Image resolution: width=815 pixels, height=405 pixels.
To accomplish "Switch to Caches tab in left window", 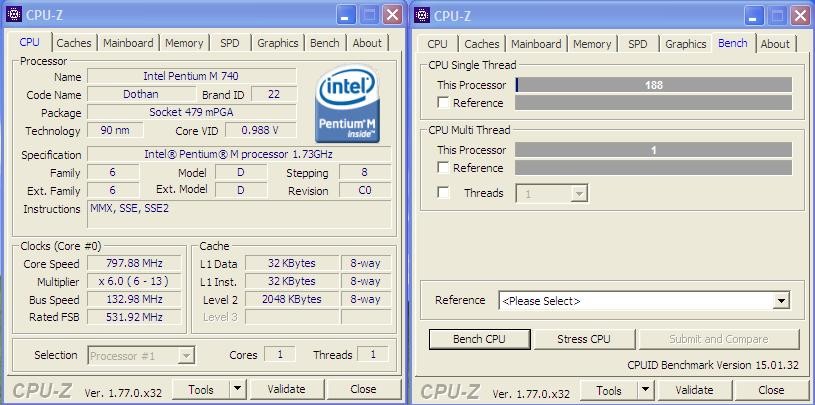I will [74, 43].
